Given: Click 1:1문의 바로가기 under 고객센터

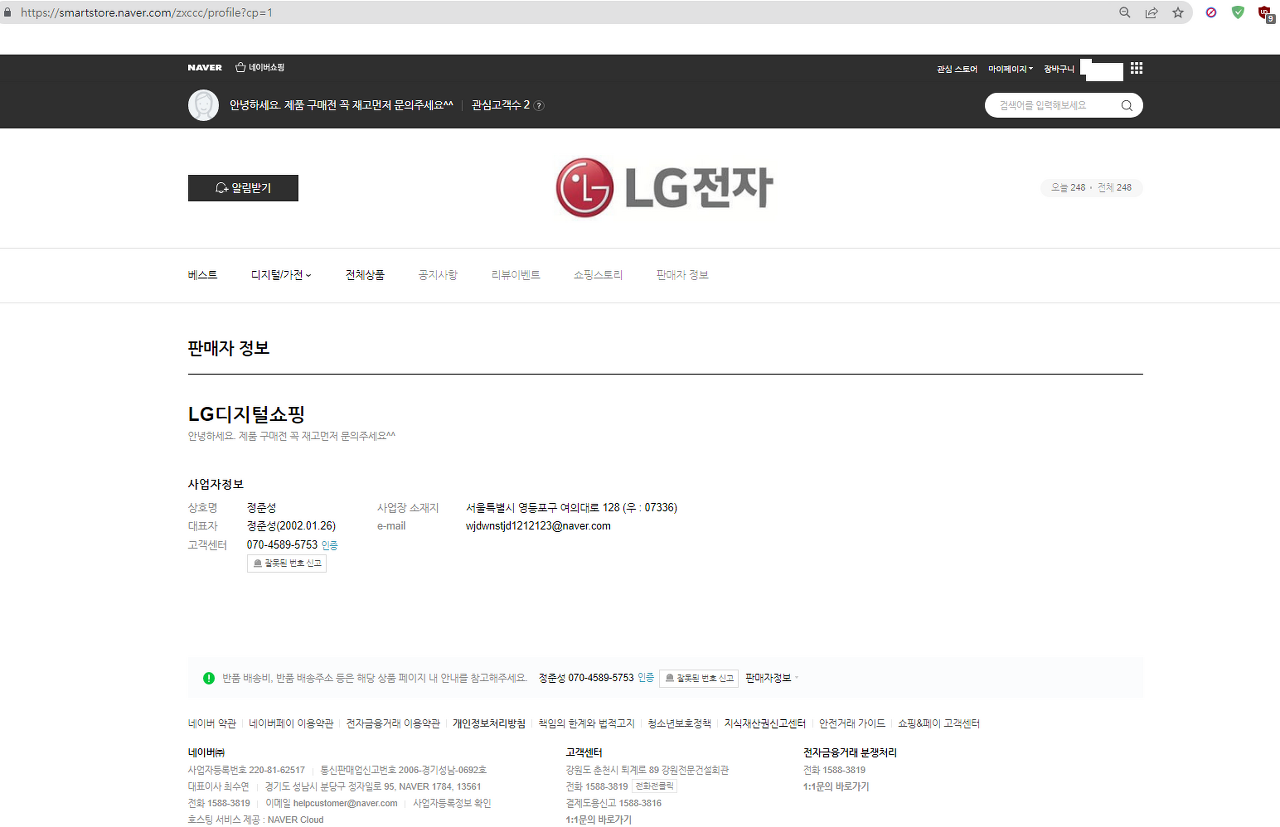Looking at the screenshot, I should (x=599, y=819).
